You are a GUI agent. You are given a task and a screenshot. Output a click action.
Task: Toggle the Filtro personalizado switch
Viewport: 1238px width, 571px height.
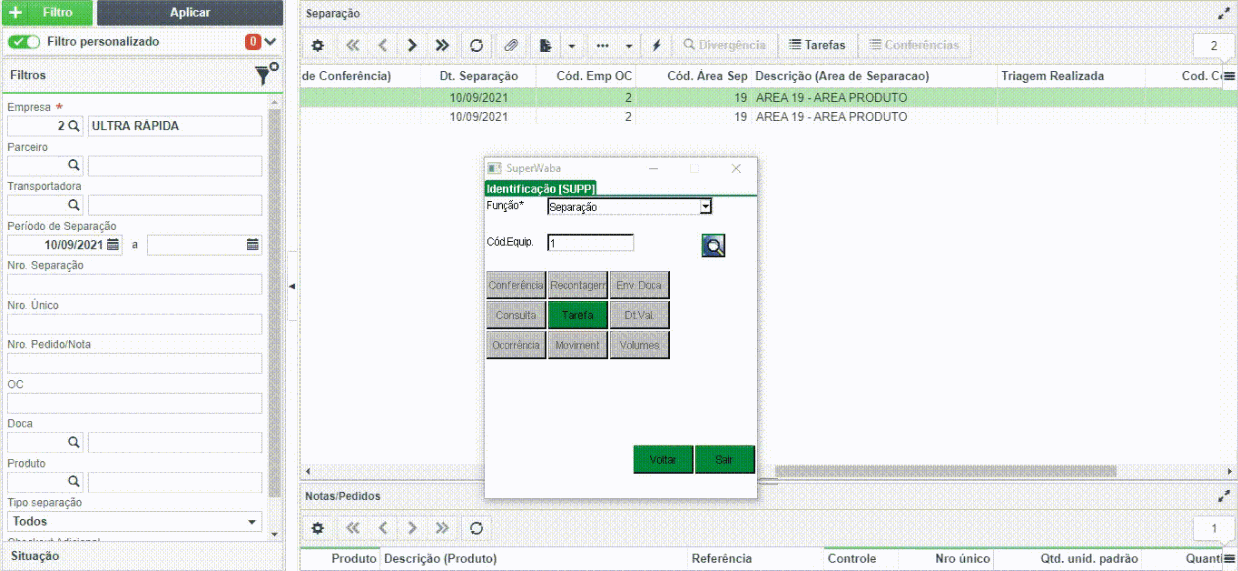[24, 42]
